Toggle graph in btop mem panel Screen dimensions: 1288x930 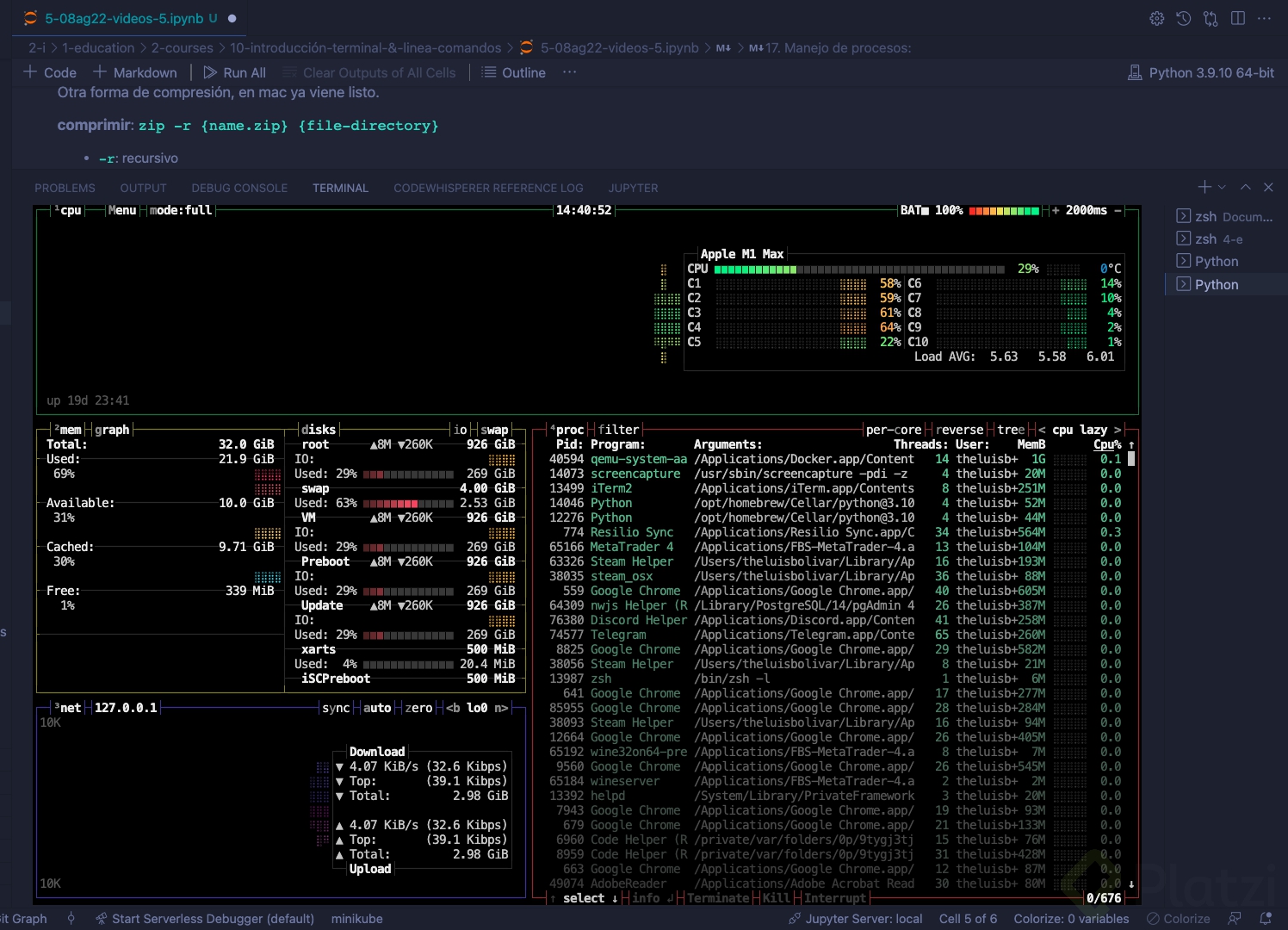coord(112,430)
